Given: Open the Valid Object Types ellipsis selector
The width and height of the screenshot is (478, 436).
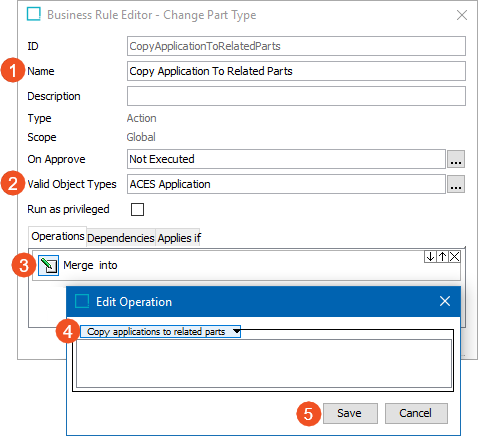Looking at the screenshot, I should click(x=456, y=184).
